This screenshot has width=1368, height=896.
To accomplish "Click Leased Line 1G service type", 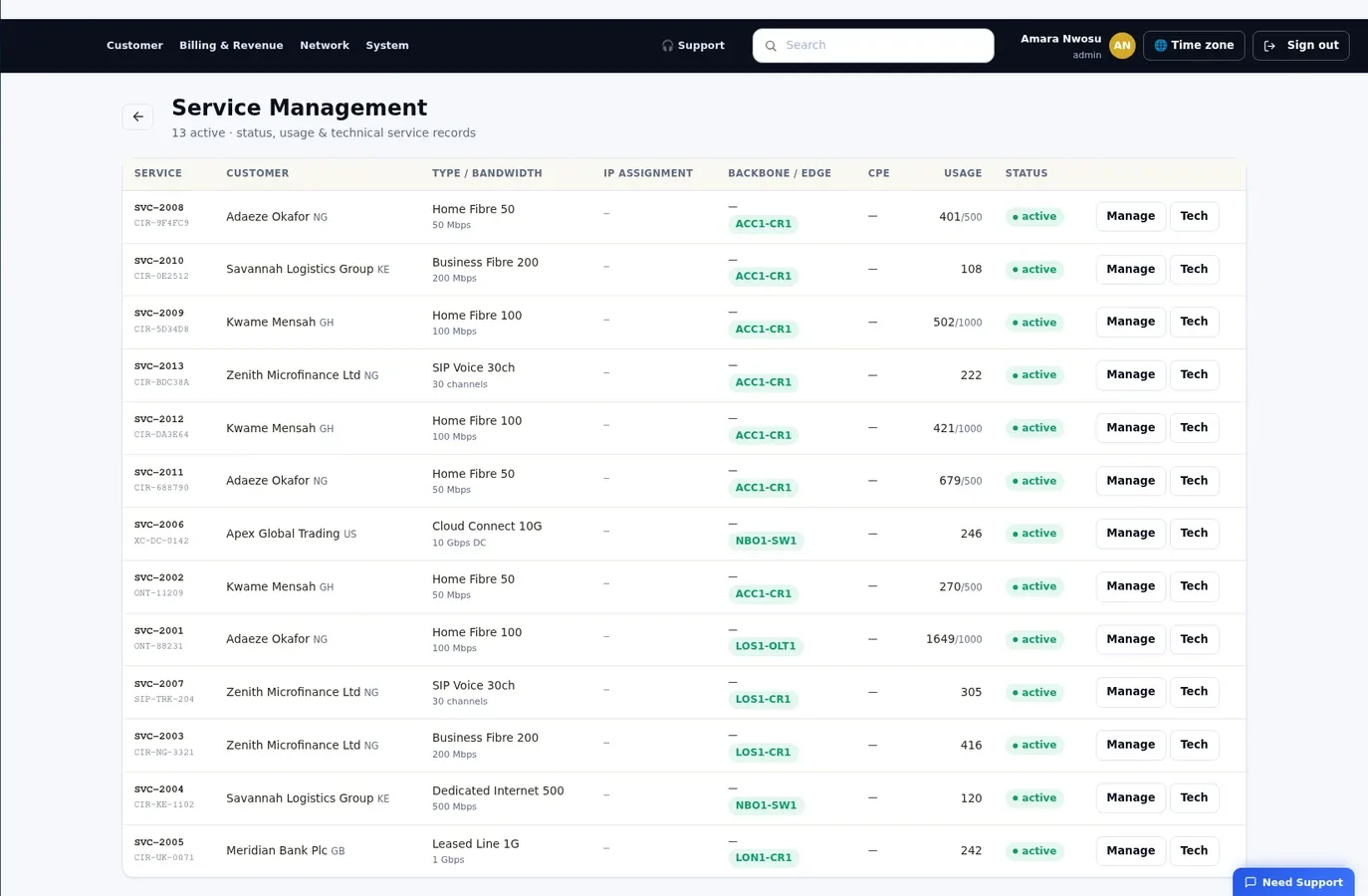I will [476, 843].
